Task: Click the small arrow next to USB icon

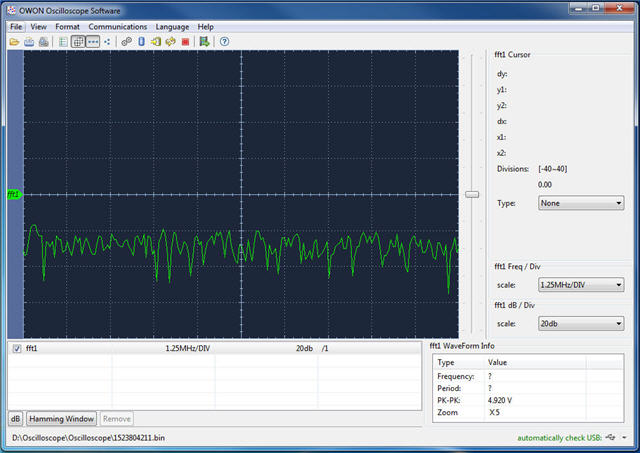Action: (x=624, y=437)
